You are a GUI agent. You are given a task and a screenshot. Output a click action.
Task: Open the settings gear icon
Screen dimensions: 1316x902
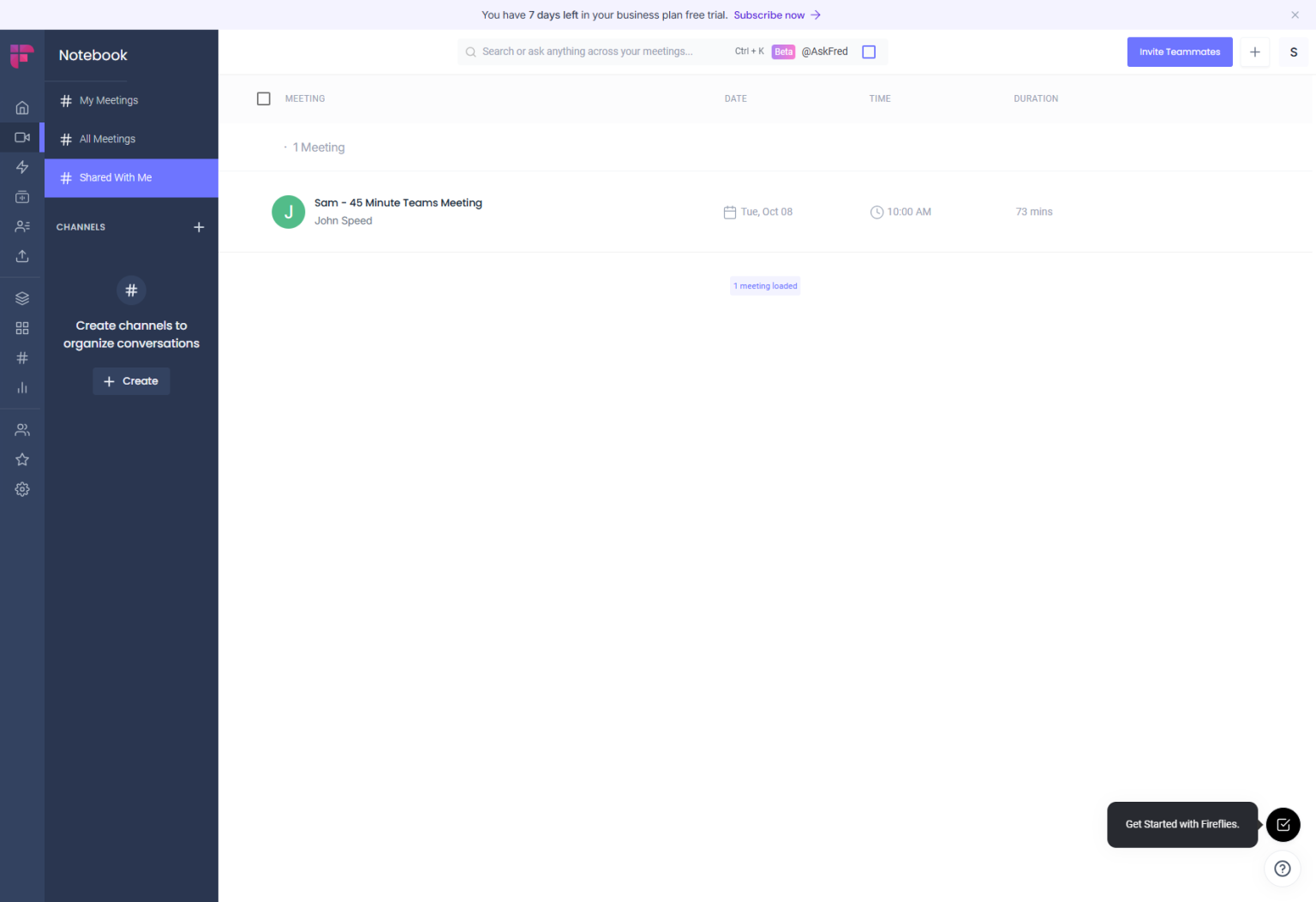(x=22, y=489)
